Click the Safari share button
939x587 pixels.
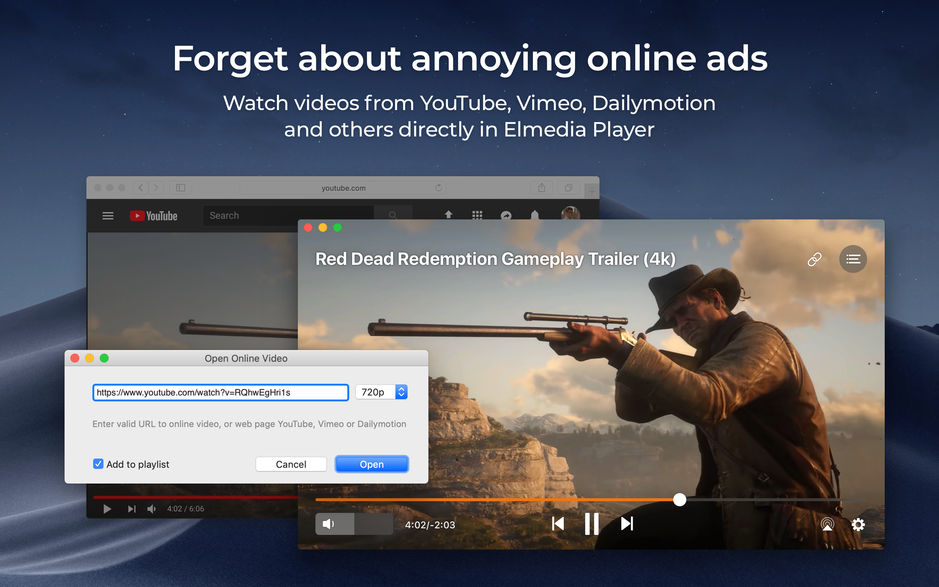coord(541,187)
